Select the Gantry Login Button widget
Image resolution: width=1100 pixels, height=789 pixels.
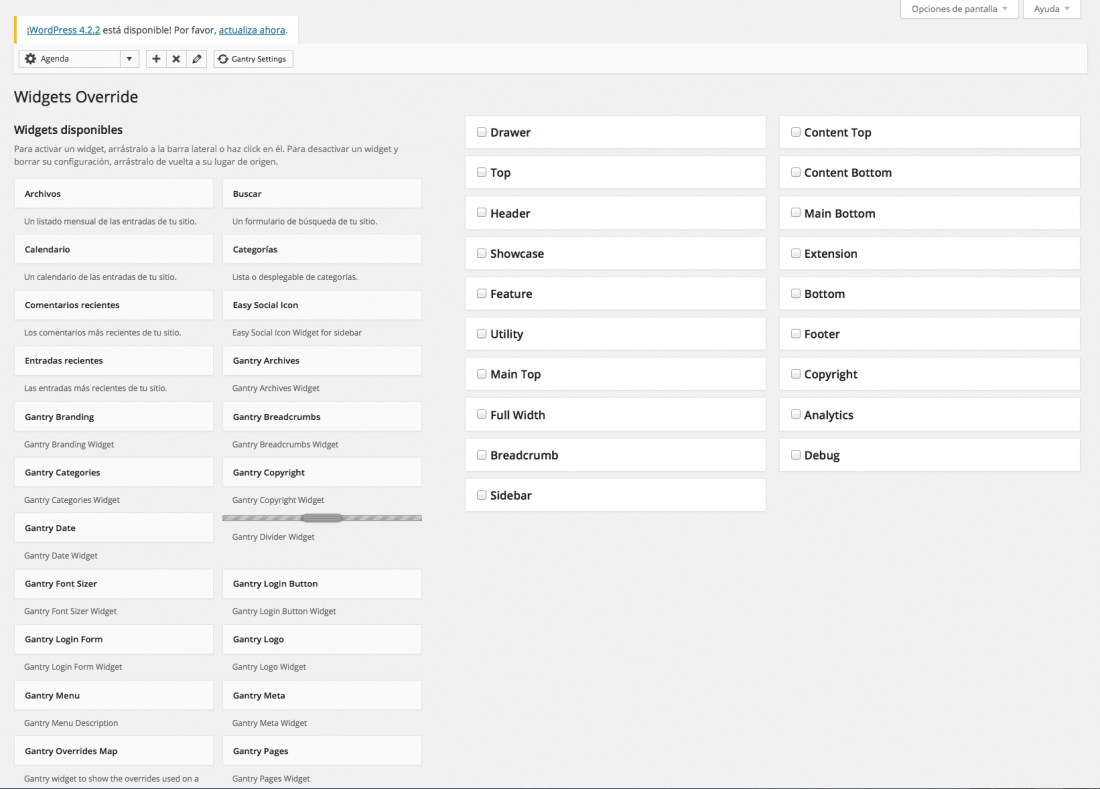pos(322,584)
